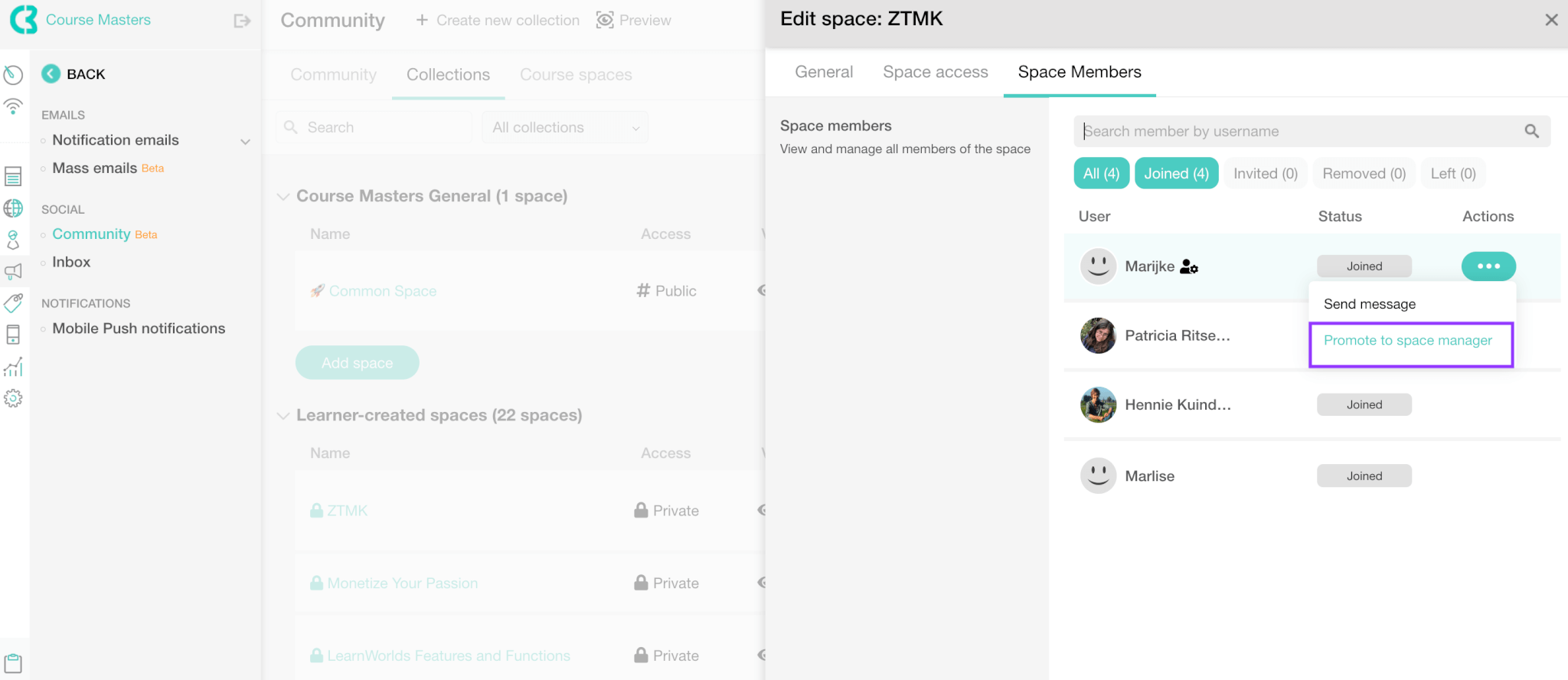This screenshot has height=680, width=1568.
Task: Click the magnifier icon in member search
Action: (1531, 131)
